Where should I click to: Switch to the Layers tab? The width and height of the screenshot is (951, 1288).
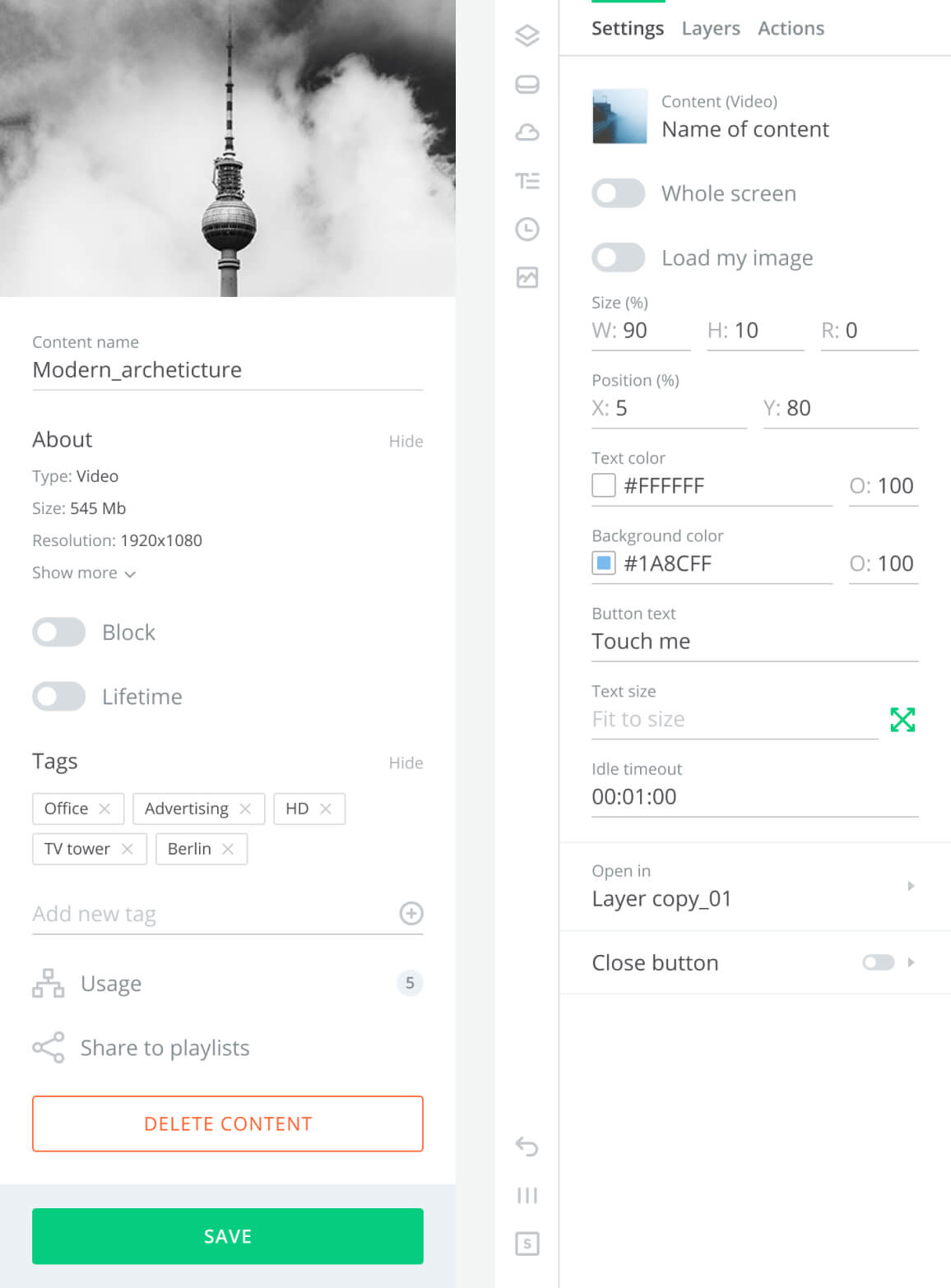[711, 28]
